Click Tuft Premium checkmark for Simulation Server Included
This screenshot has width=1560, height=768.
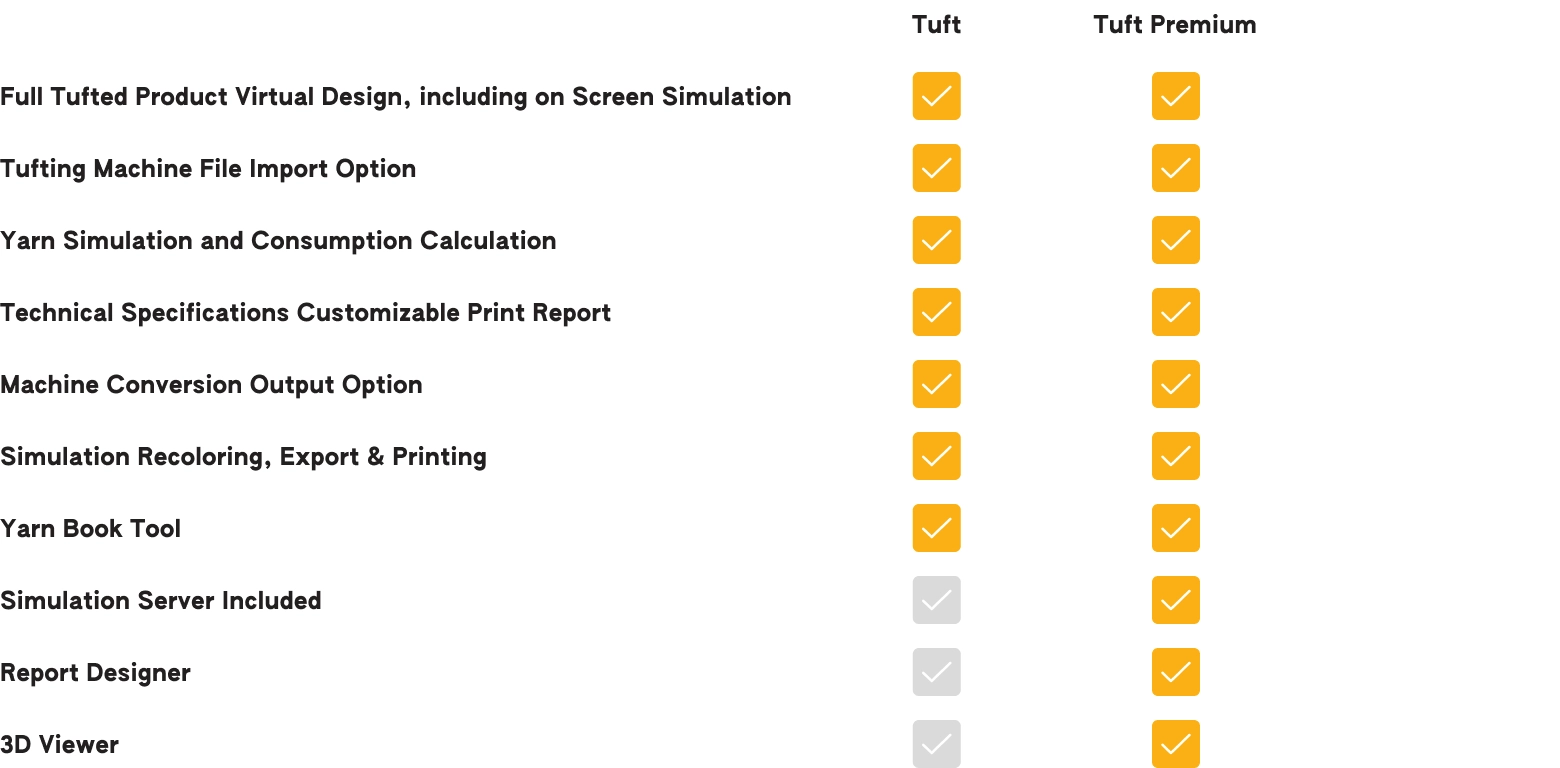pos(1175,600)
